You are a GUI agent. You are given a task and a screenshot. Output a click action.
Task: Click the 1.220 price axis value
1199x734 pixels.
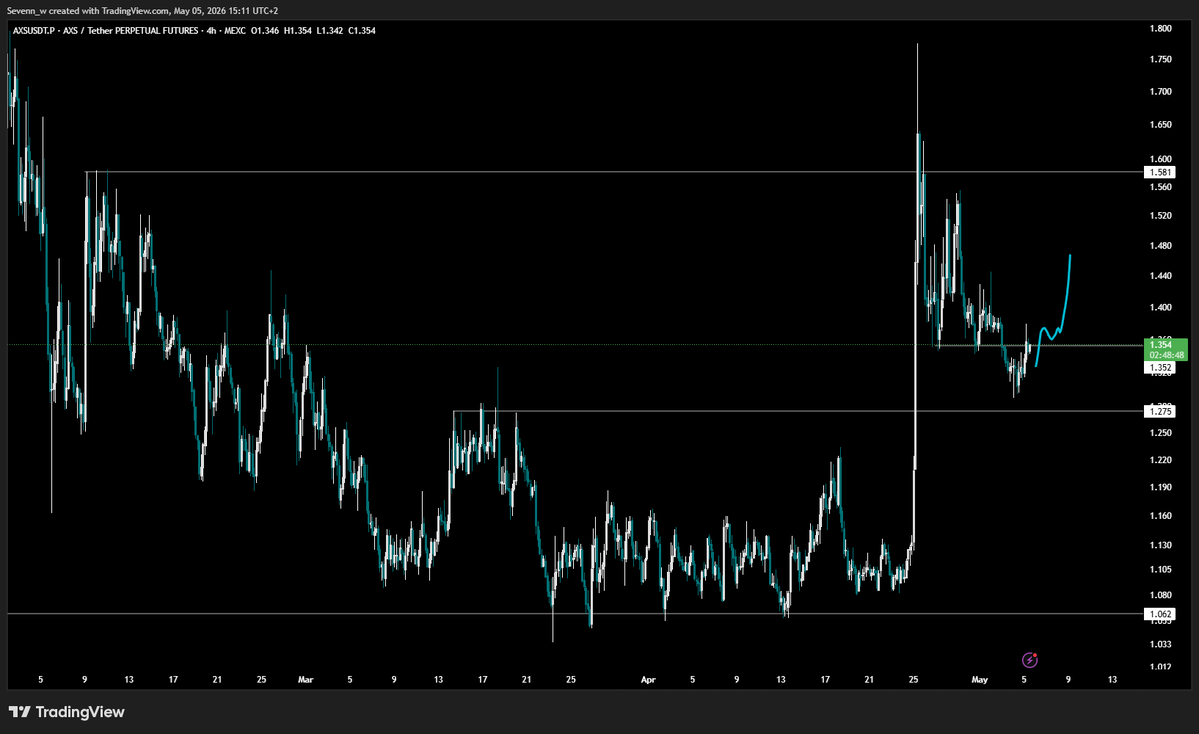[x=1160, y=460]
